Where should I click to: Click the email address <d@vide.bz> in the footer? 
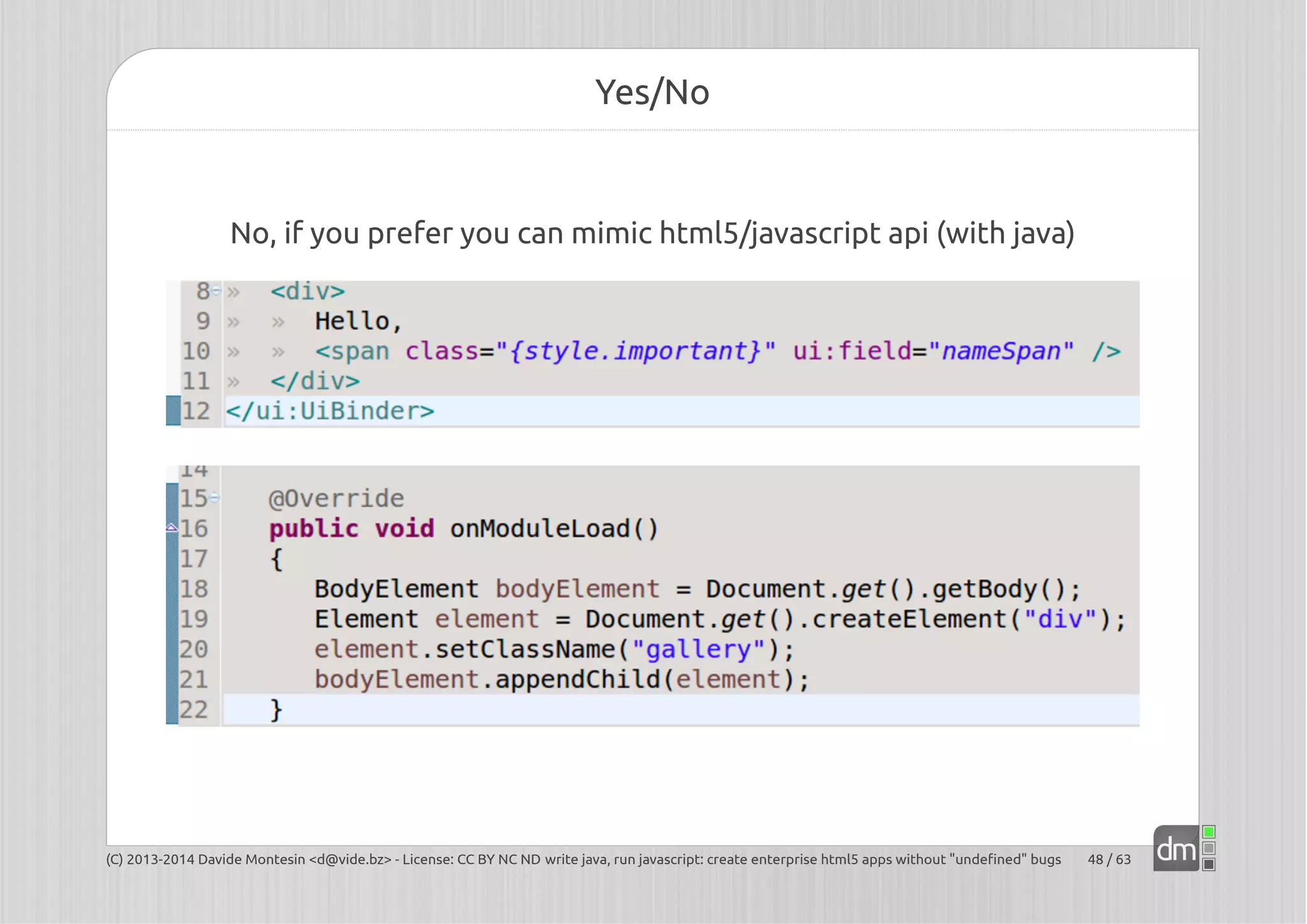click(x=350, y=860)
